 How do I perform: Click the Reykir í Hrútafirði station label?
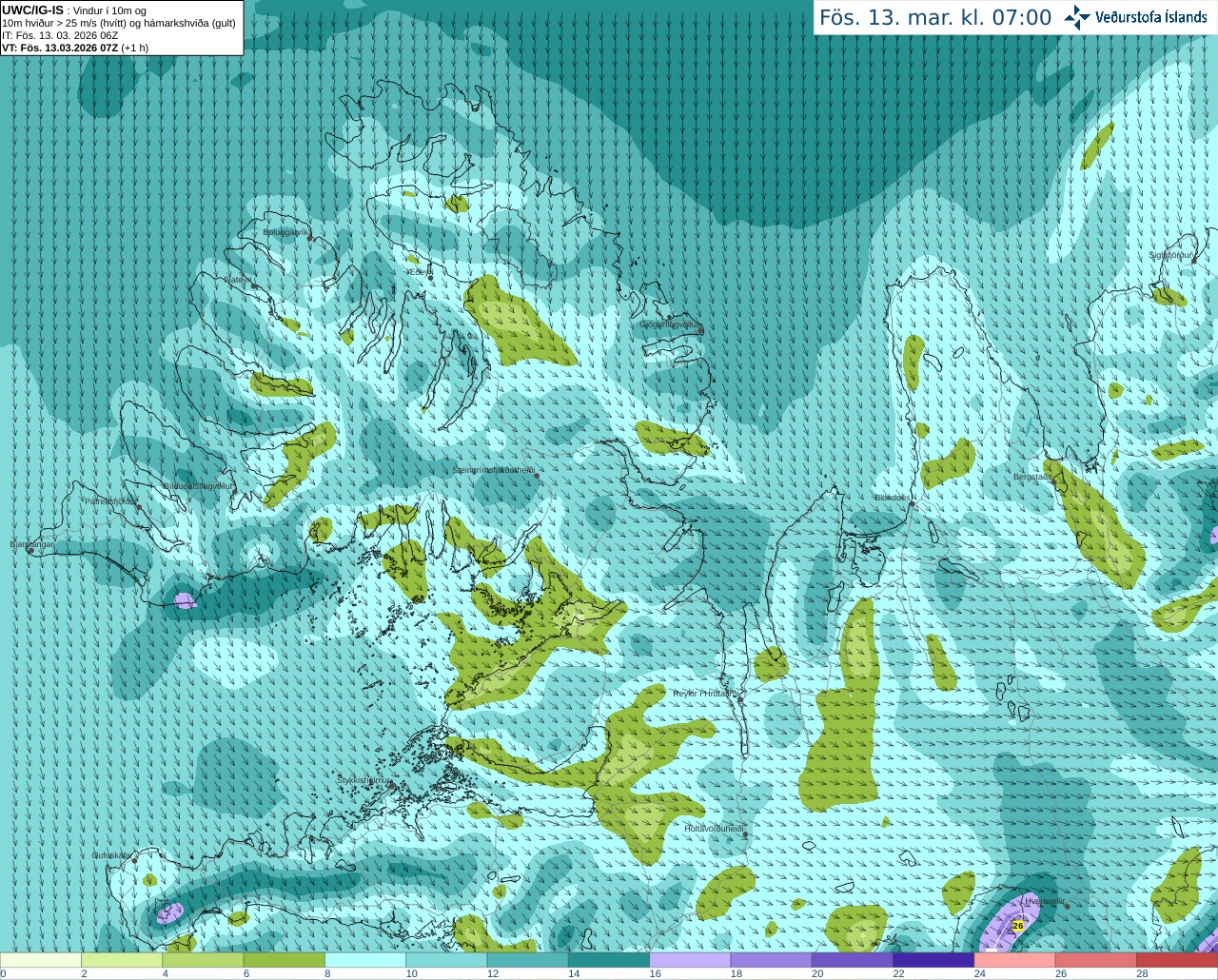point(705,694)
